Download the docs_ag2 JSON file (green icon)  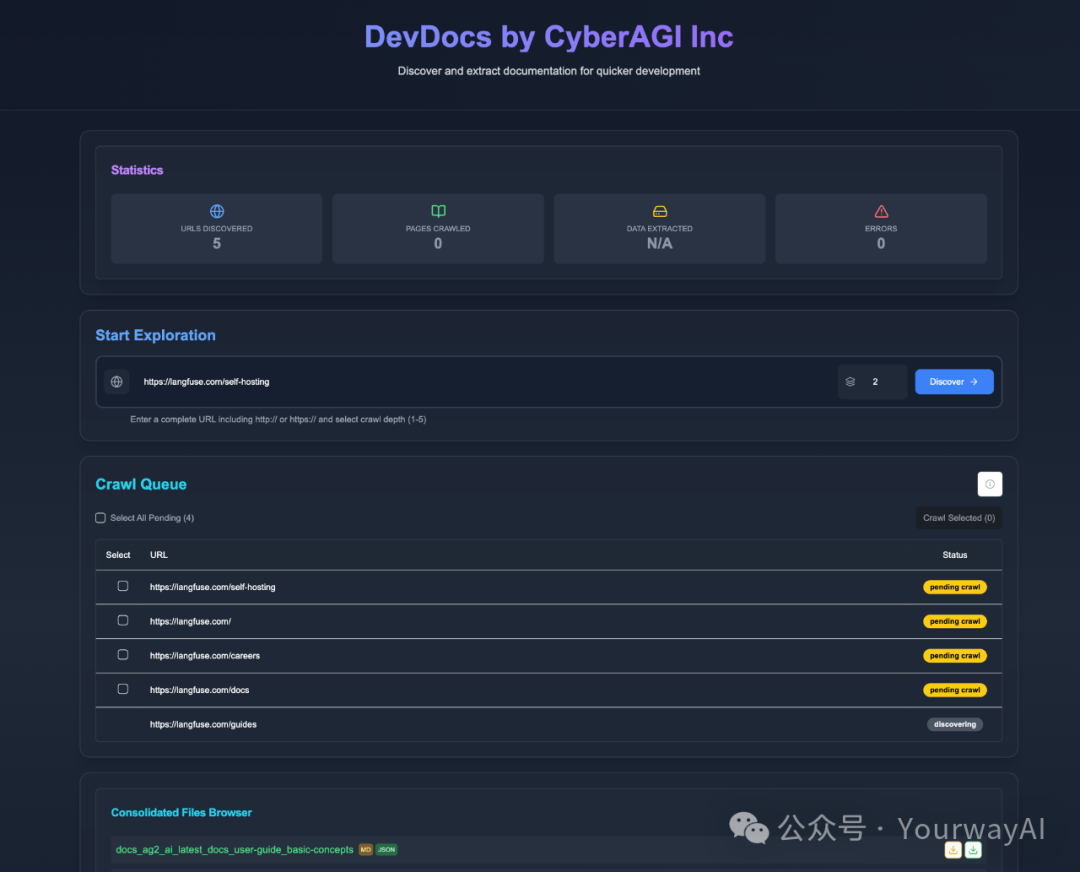point(973,850)
